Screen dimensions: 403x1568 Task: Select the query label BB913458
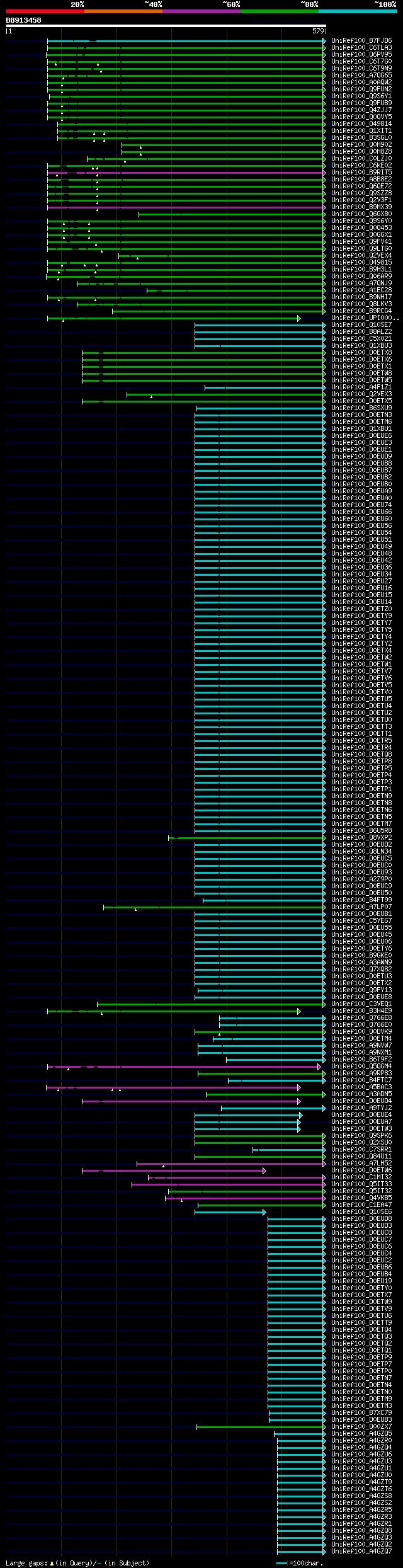23,20
